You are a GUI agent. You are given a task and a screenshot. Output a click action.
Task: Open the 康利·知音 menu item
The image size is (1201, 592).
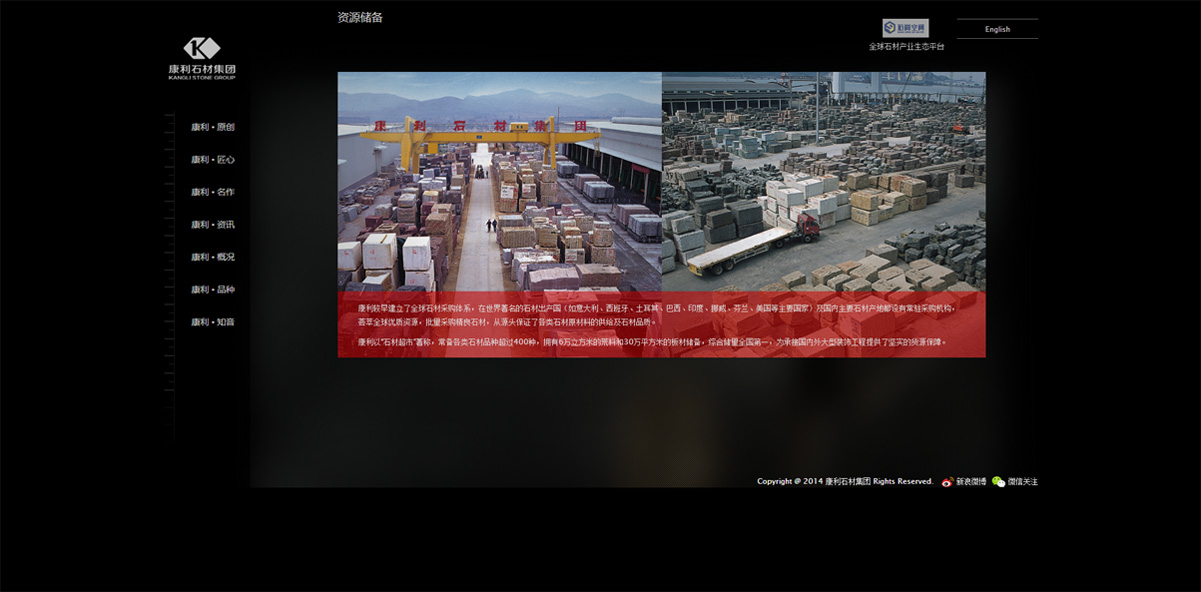(x=212, y=322)
